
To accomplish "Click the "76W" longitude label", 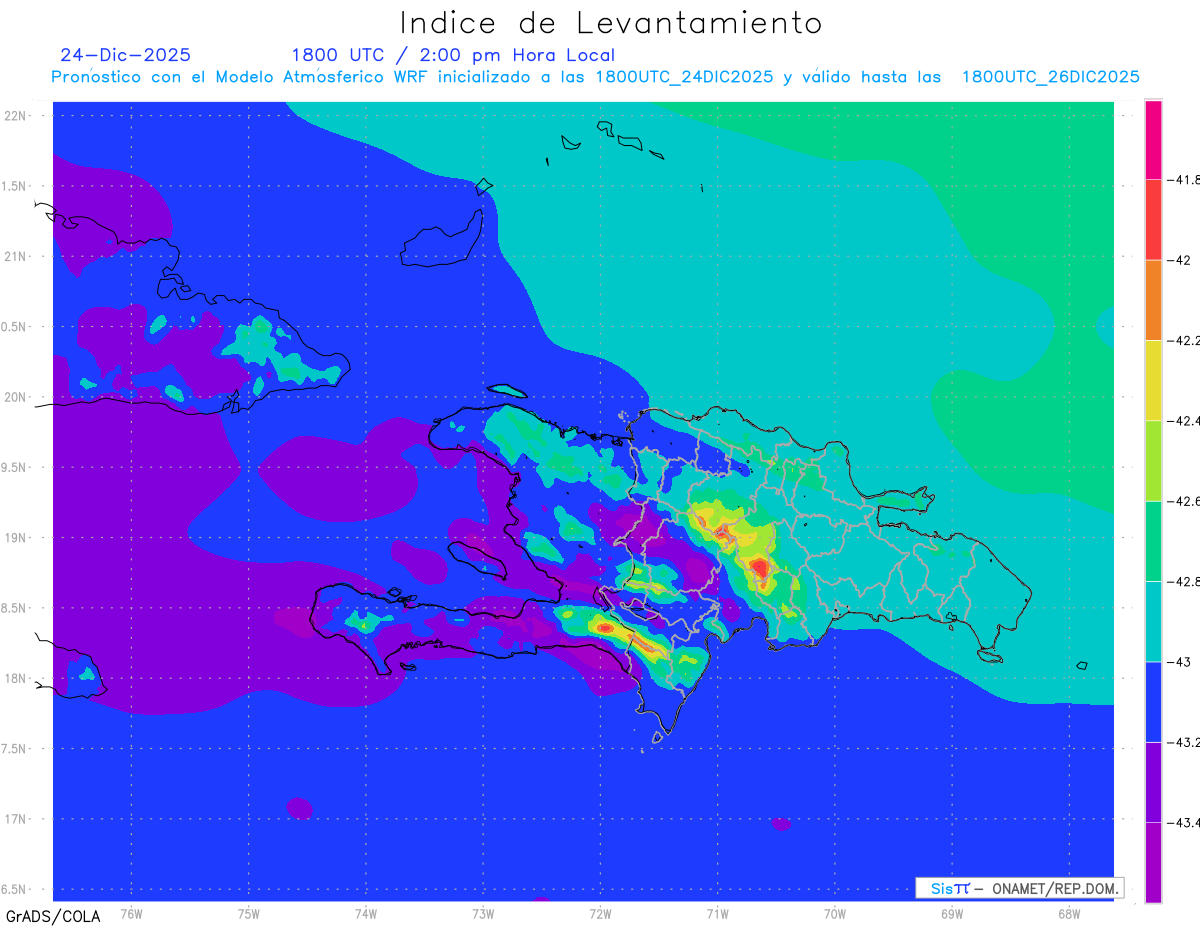I will (x=131, y=913).
